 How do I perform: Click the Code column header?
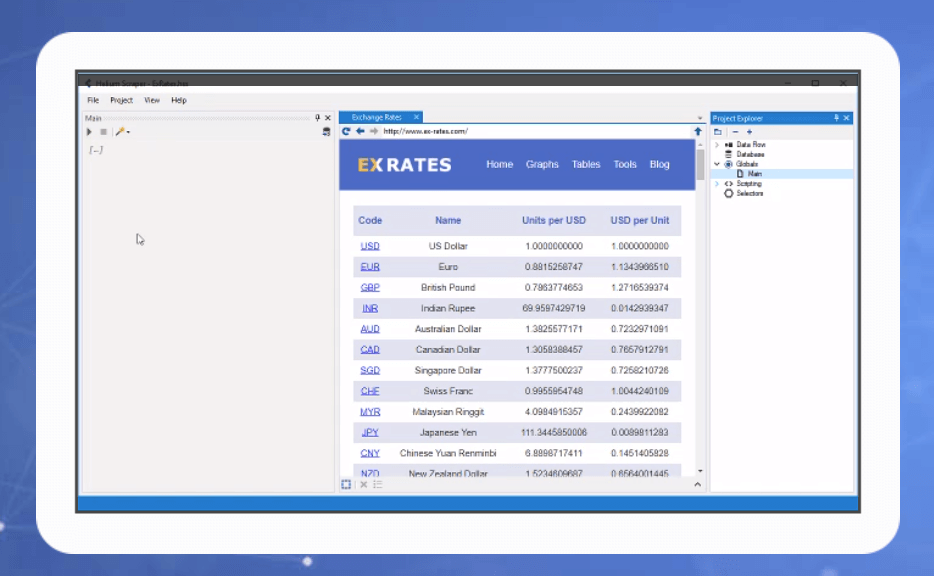pyautogui.click(x=370, y=220)
